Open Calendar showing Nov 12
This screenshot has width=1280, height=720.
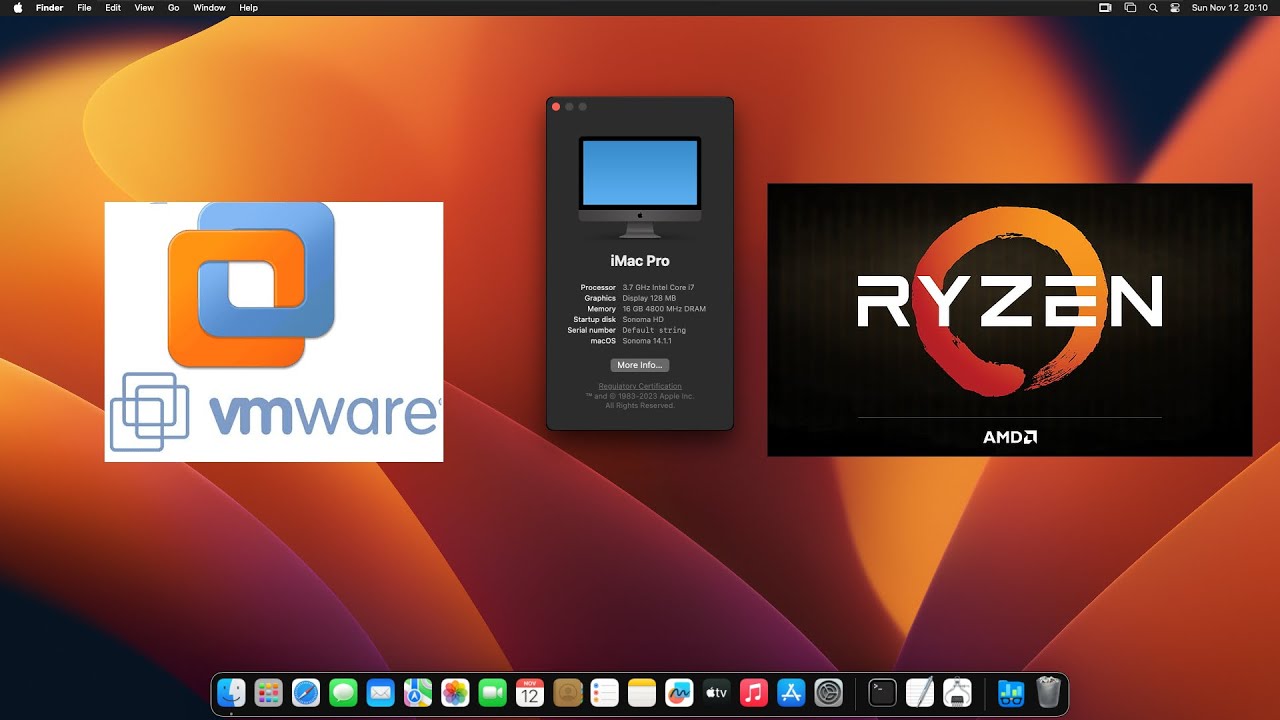529,692
